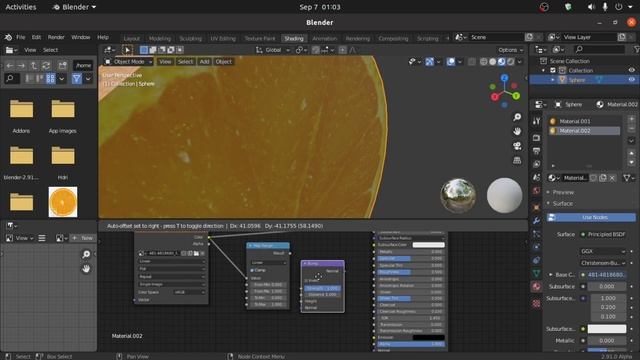The width and height of the screenshot is (640, 360).
Task: Open the Render properties tab icon
Action: point(536,138)
